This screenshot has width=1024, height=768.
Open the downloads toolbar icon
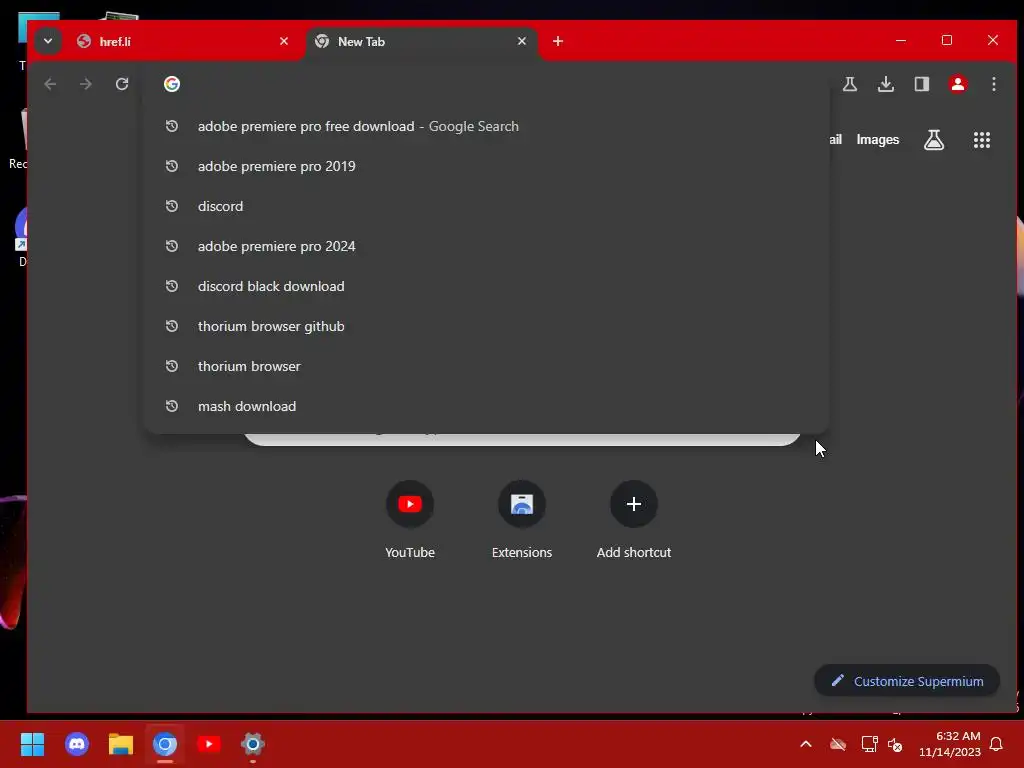pyautogui.click(x=886, y=84)
